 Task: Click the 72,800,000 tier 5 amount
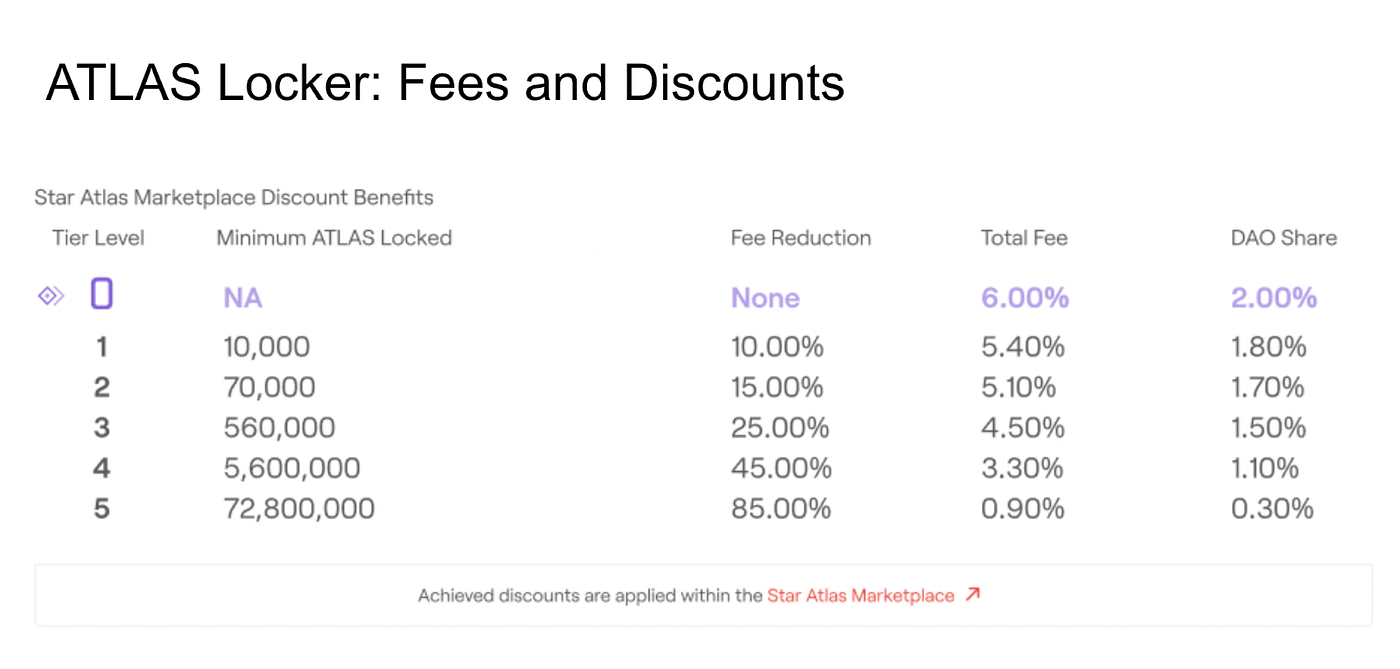299,508
